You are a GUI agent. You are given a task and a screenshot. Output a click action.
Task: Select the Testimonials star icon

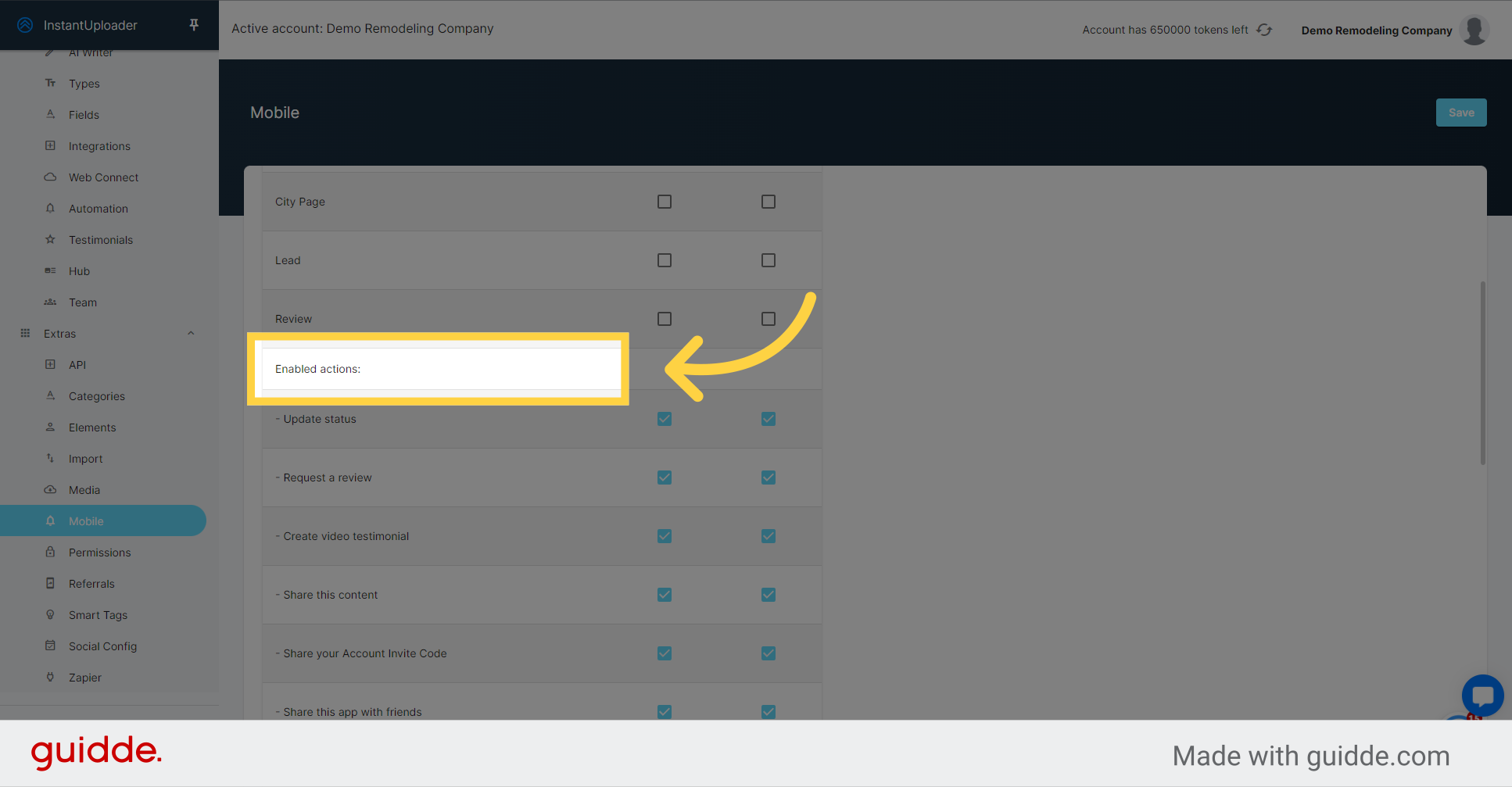point(50,239)
